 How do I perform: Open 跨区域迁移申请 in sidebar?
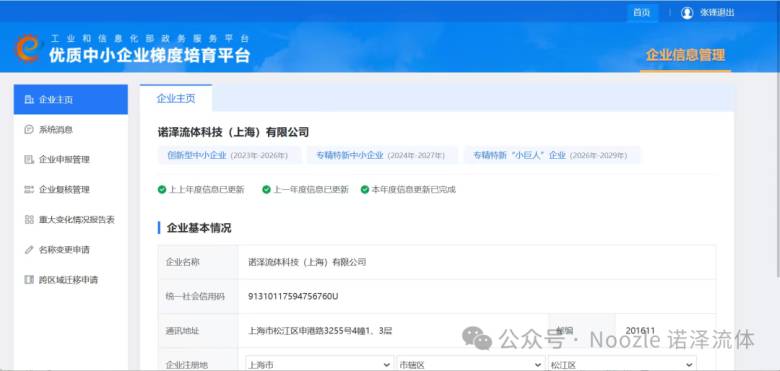[x=71, y=279]
